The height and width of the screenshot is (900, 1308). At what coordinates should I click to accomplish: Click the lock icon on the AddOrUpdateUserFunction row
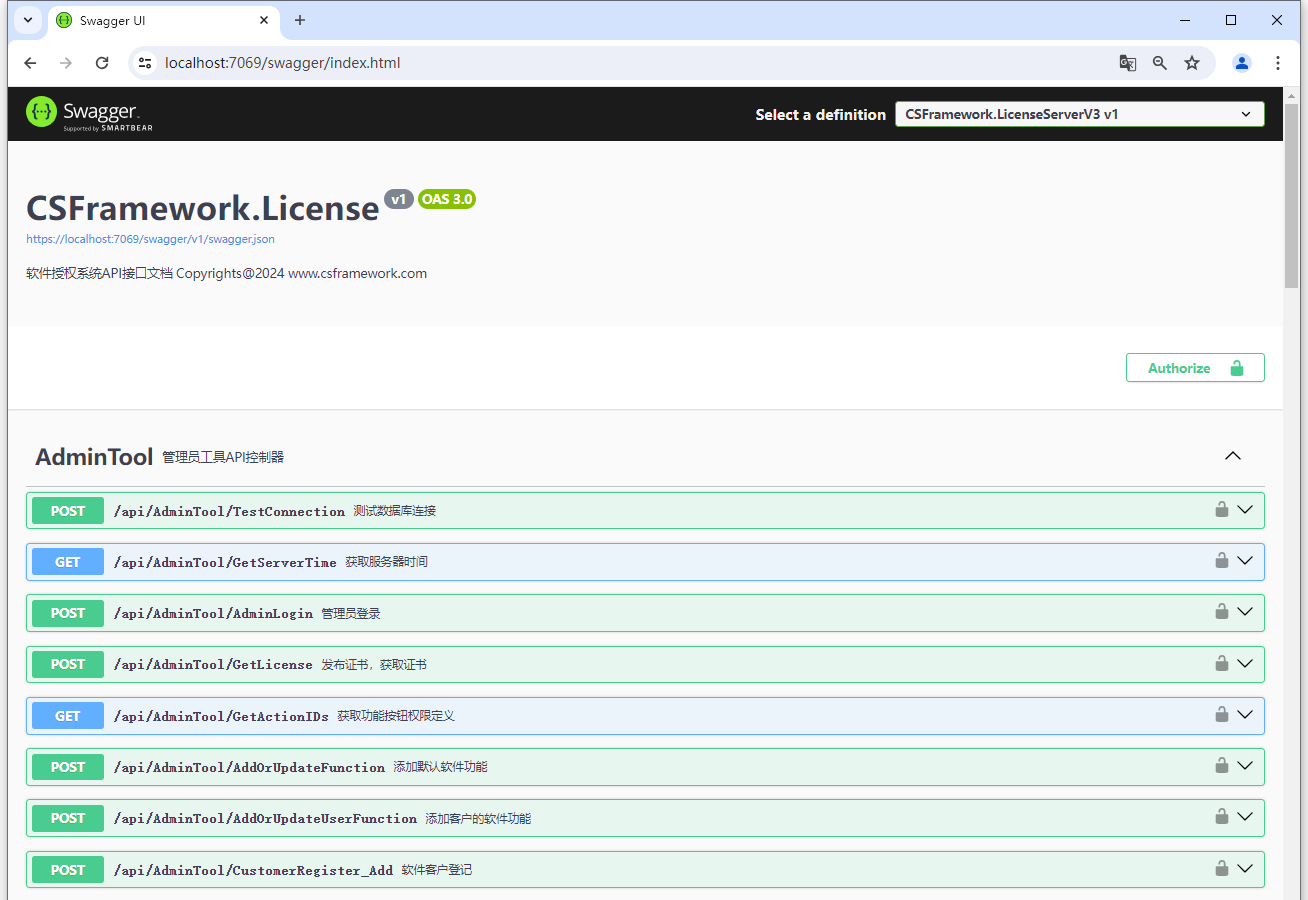click(x=1221, y=816)
